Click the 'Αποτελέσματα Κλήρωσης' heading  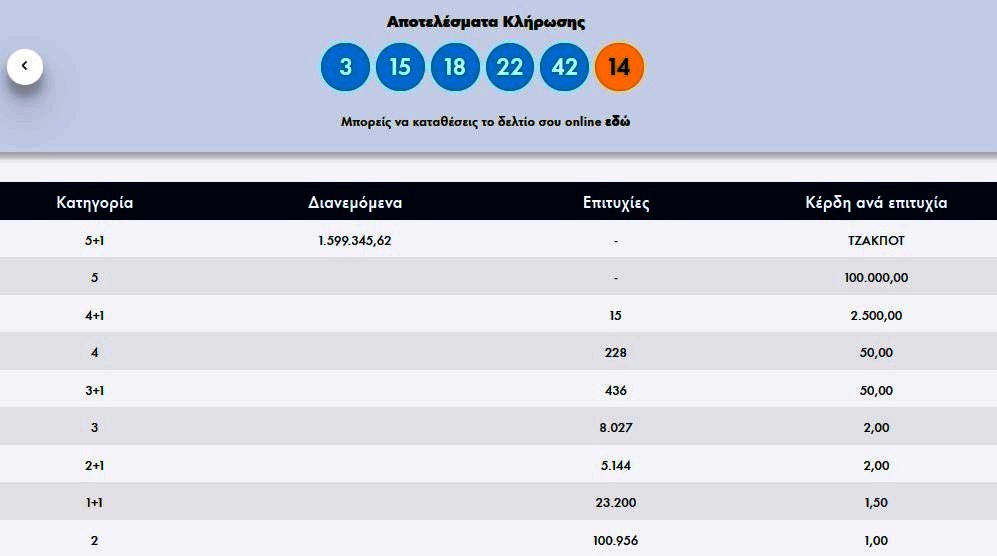click(x=486, y=21)
